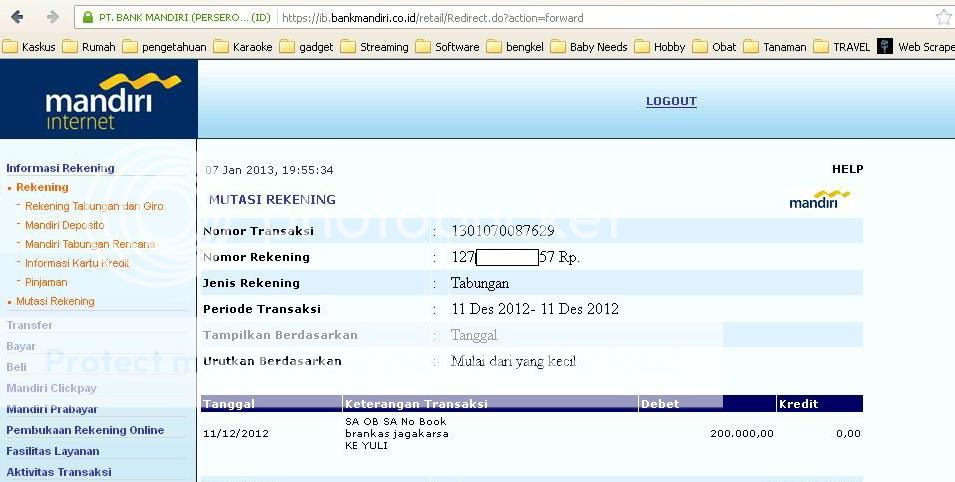This screenshot has width=955, height=482.
Task: Click the period 11 Des 2012 value
Action: (535, 309)
